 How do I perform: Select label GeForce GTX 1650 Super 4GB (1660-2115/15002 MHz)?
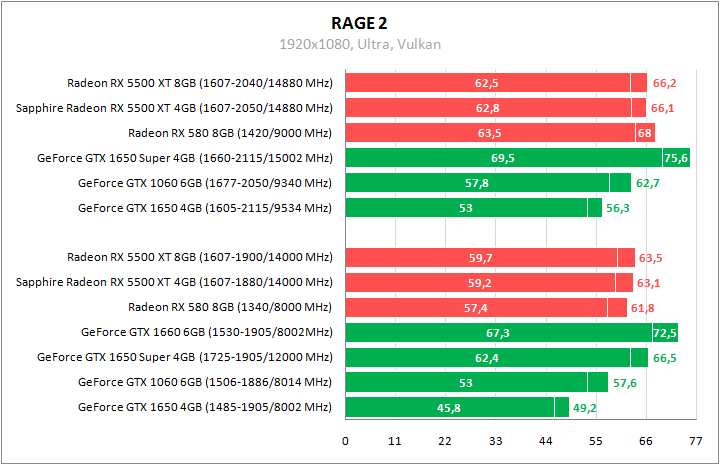185,158
